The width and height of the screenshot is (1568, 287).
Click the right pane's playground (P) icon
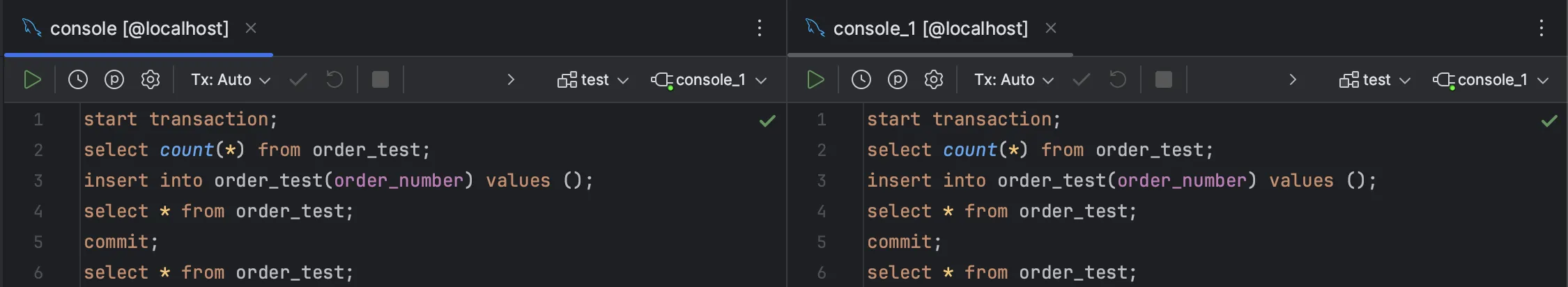[898, 79]
